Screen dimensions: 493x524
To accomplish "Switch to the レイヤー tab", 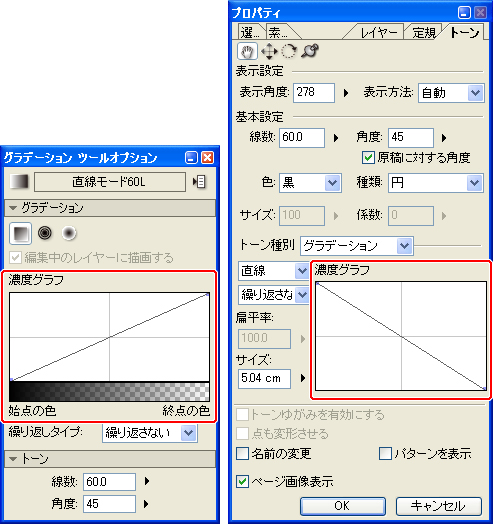I will [378, 33].
